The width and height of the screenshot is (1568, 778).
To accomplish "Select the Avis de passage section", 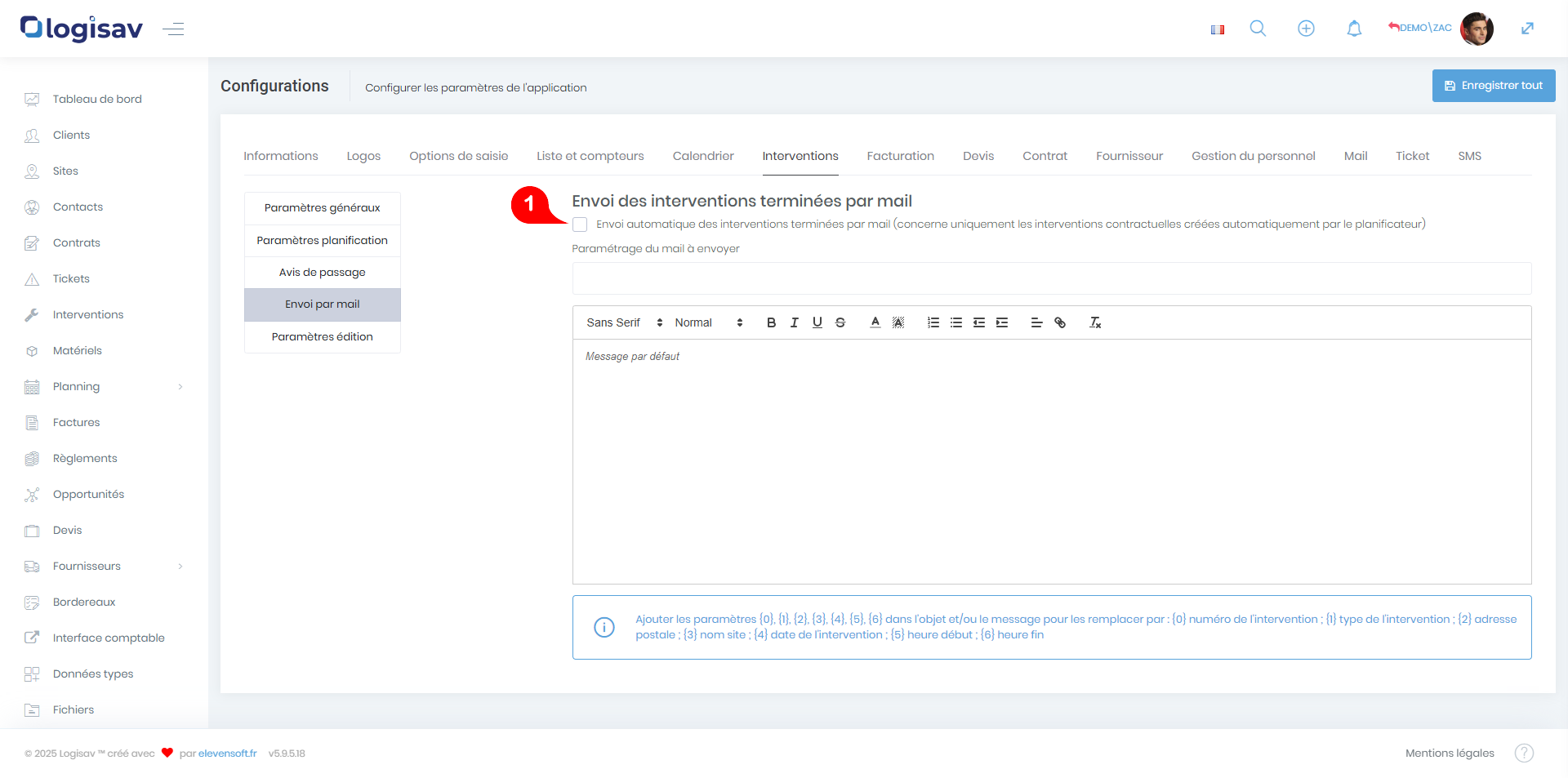I will tap(322, 273).
